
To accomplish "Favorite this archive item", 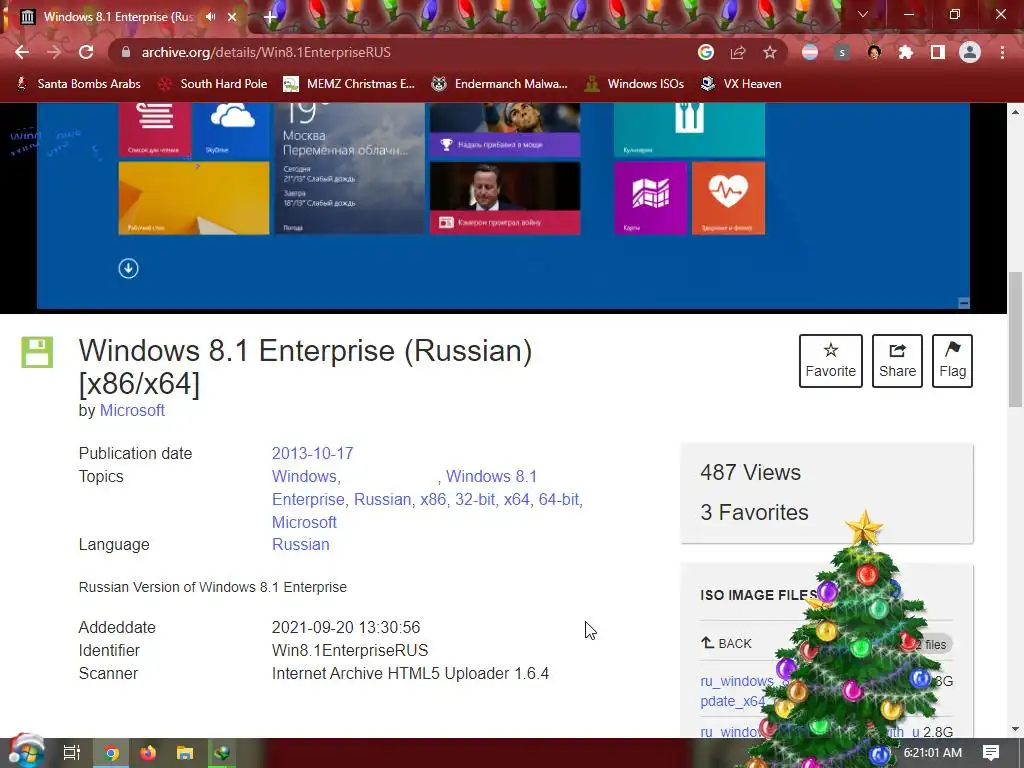I will click(831, 360).
